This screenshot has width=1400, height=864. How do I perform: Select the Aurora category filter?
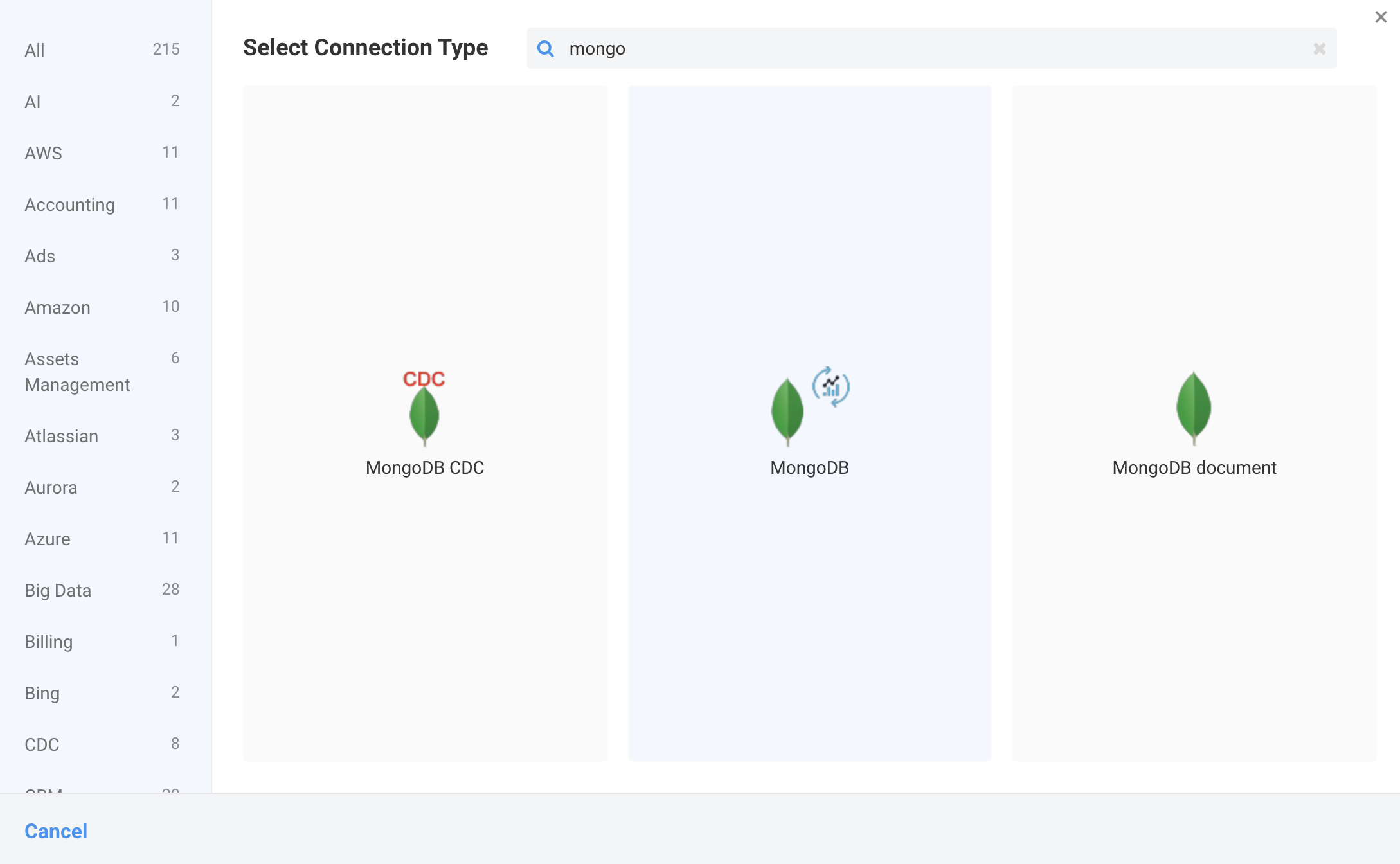(50, 487)
